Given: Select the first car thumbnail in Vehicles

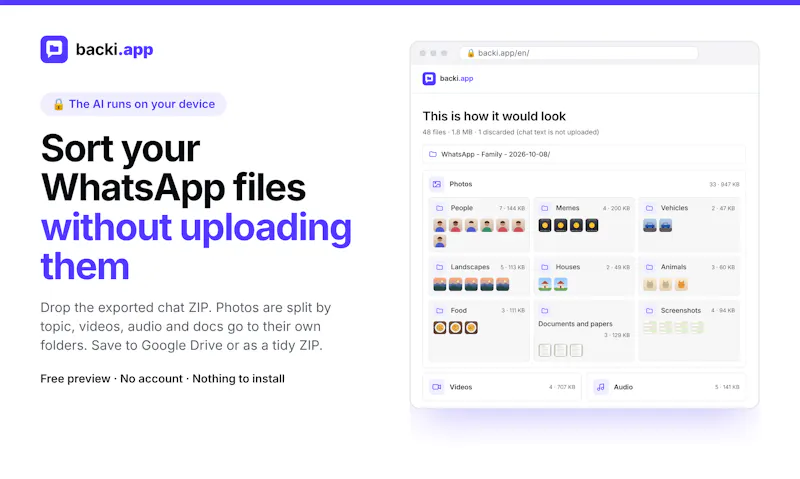Looking at the screenshot, I should coord(650,225).
